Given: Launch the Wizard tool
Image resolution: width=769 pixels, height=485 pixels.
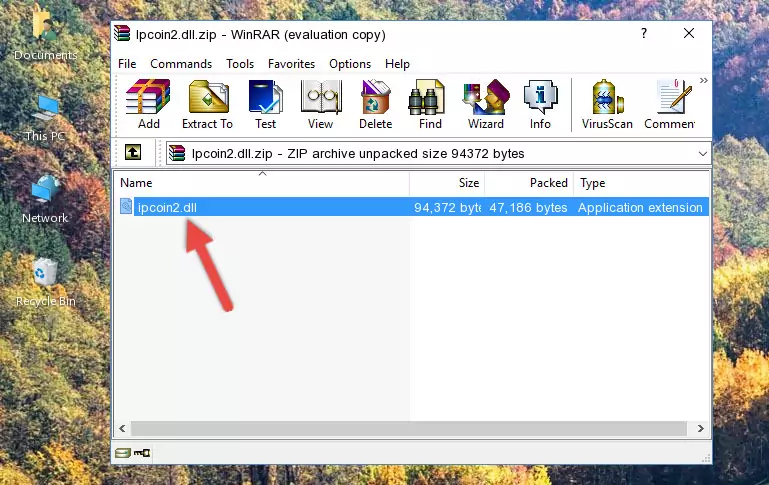Looking at the screenshot, I should pos(486,104).
